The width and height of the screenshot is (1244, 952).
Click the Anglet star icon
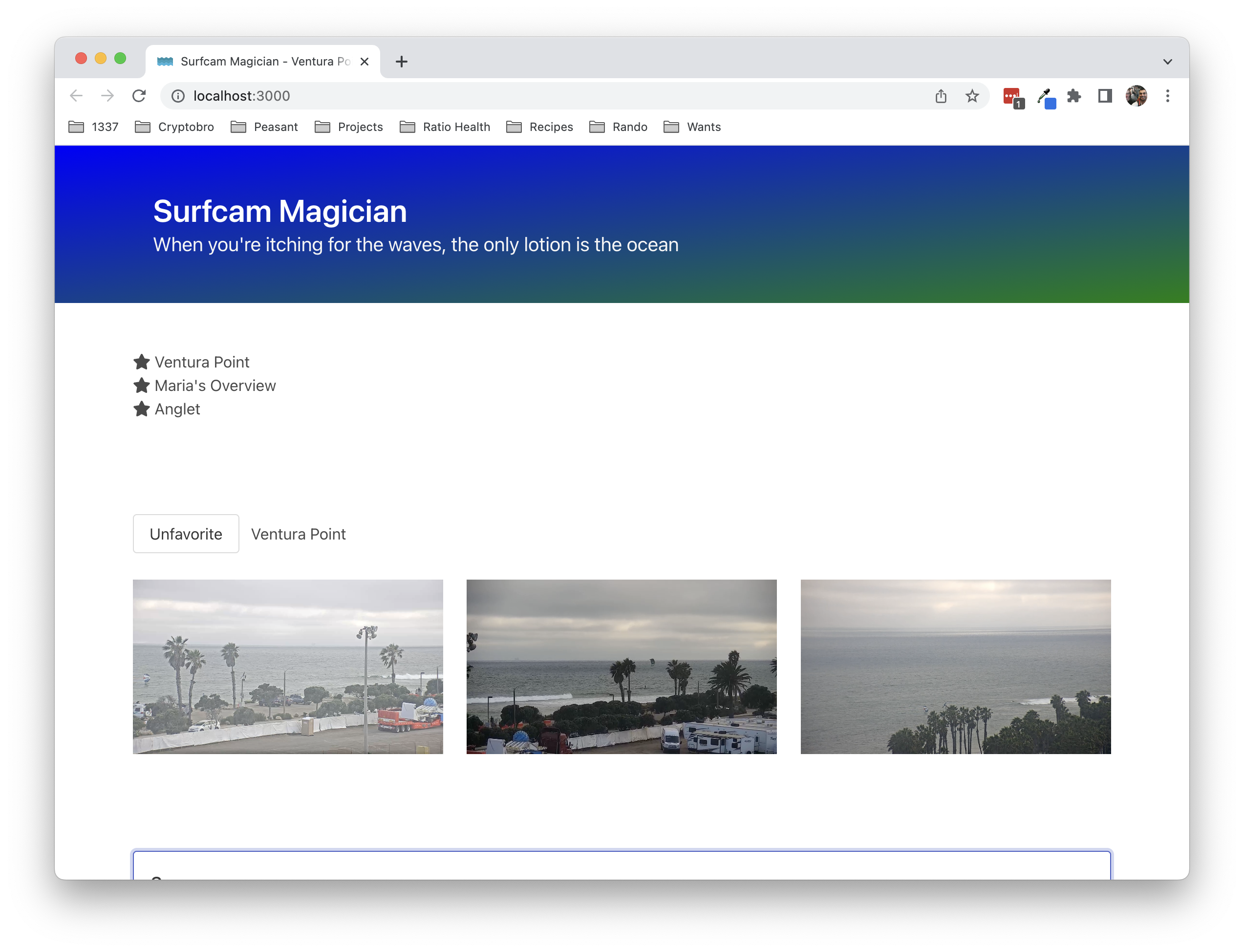coord(142,408)
